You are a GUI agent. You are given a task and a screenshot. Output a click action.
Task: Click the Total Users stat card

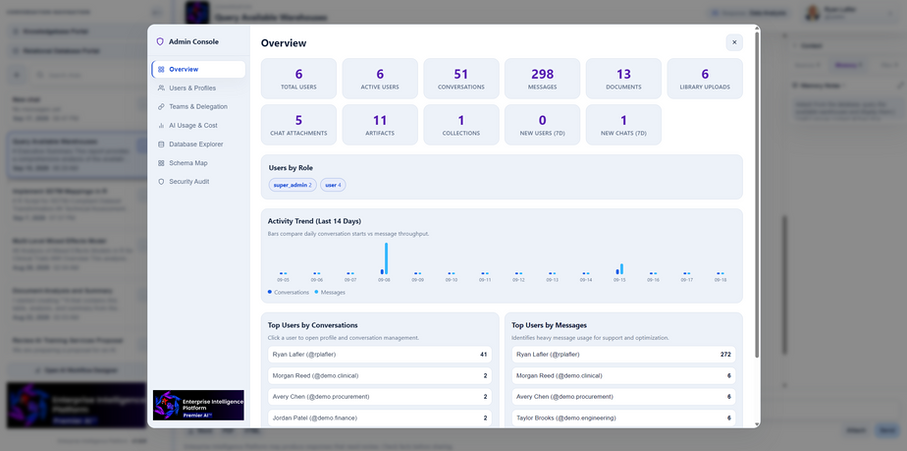tap(299, 79)
